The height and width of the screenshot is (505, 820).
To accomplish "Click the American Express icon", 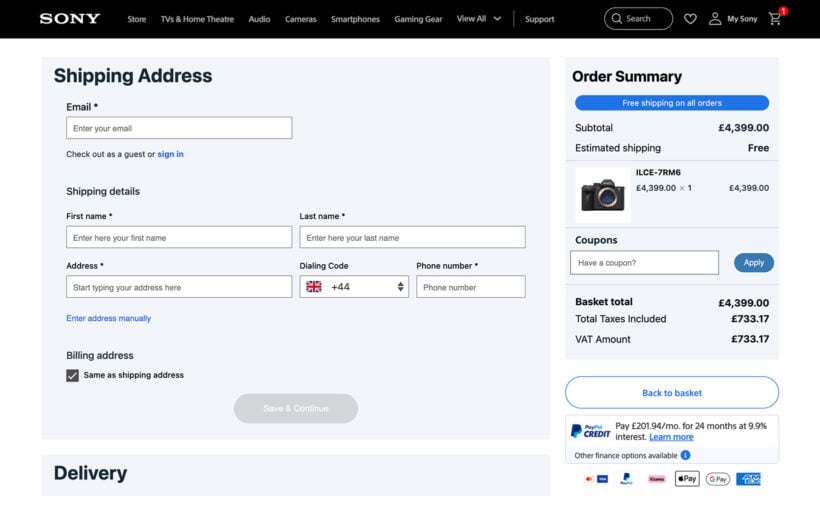I will click(748, 479).
